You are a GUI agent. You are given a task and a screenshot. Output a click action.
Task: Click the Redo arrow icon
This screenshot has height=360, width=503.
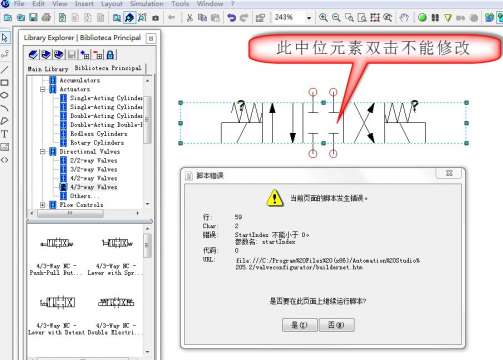pyautogui.click(x=244, y=17)
